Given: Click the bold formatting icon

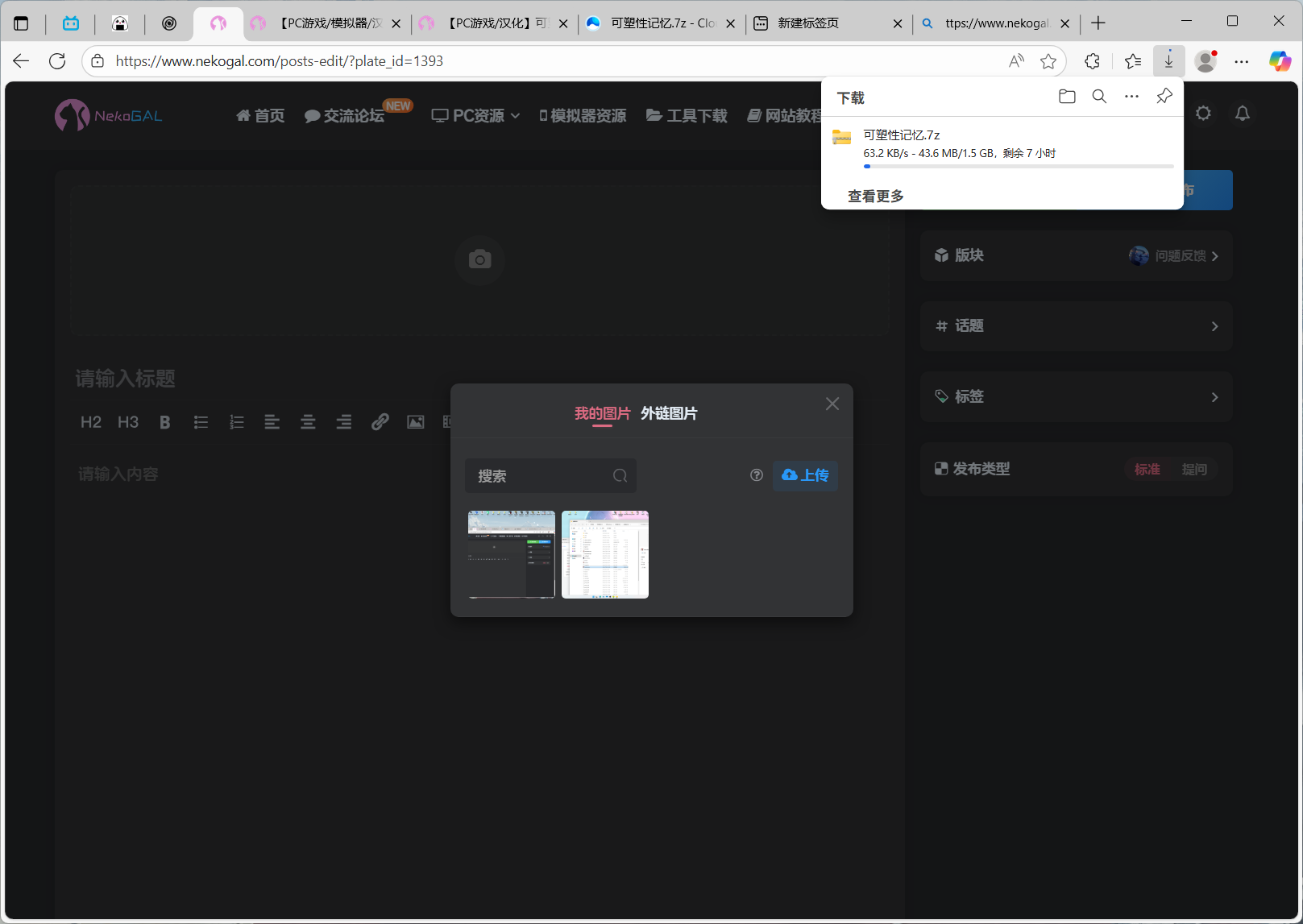Looking at the screenshot, I should (164, 422).
